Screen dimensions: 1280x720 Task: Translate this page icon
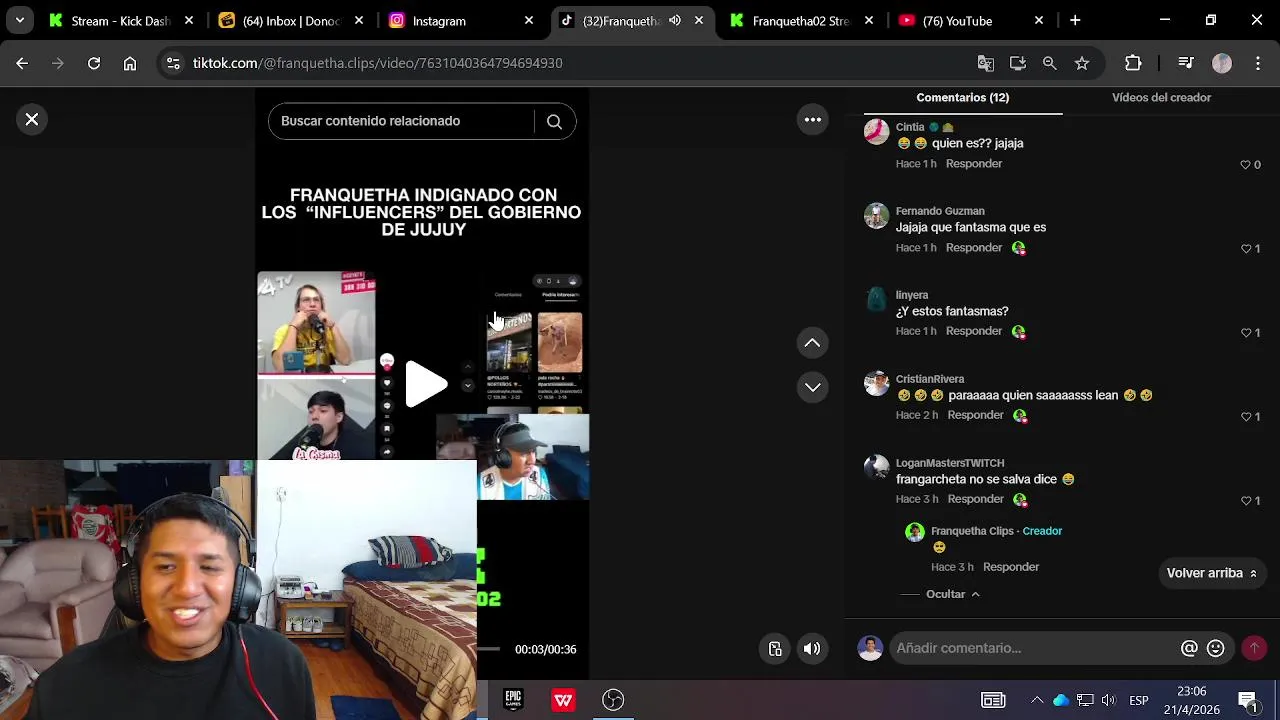[x=986, y=63]
